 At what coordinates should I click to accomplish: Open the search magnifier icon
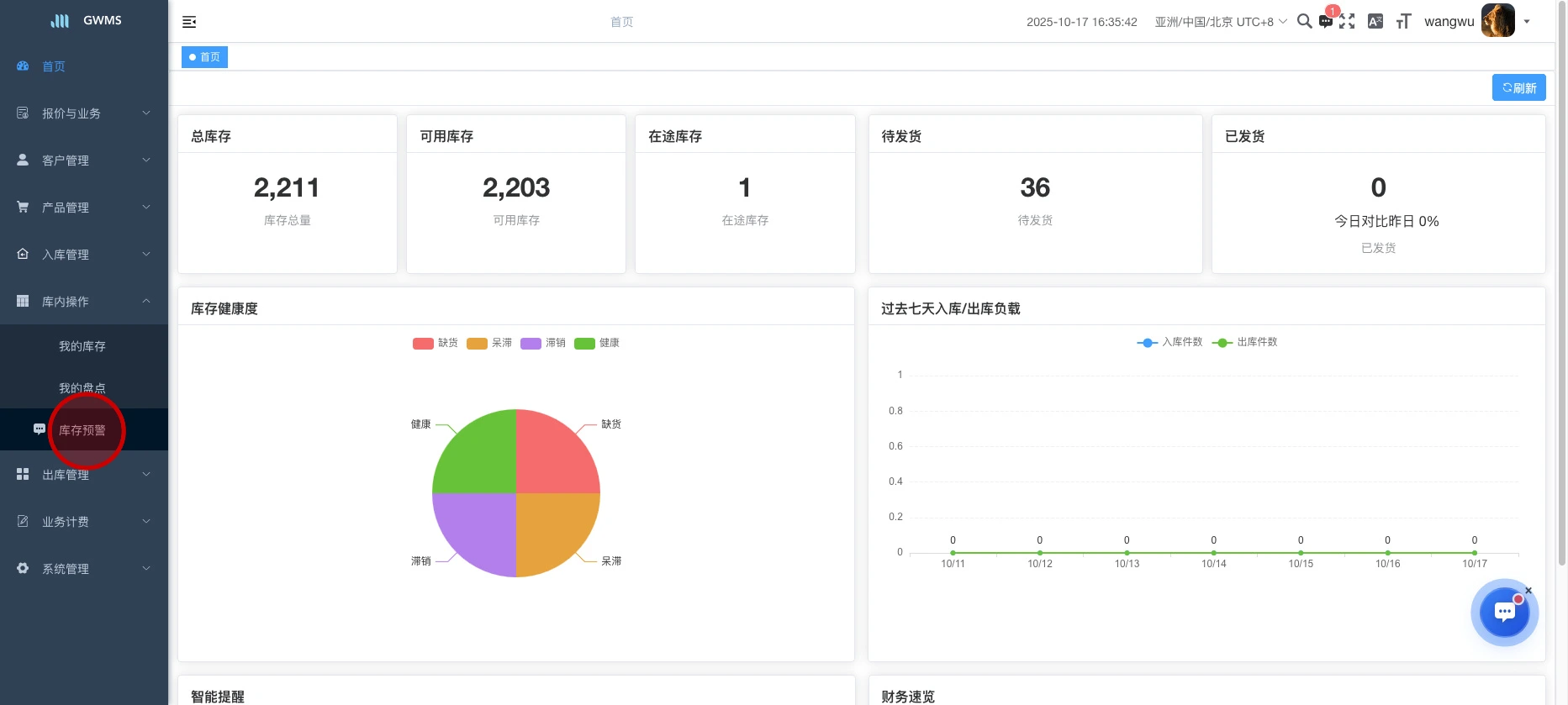point(1304,21)
